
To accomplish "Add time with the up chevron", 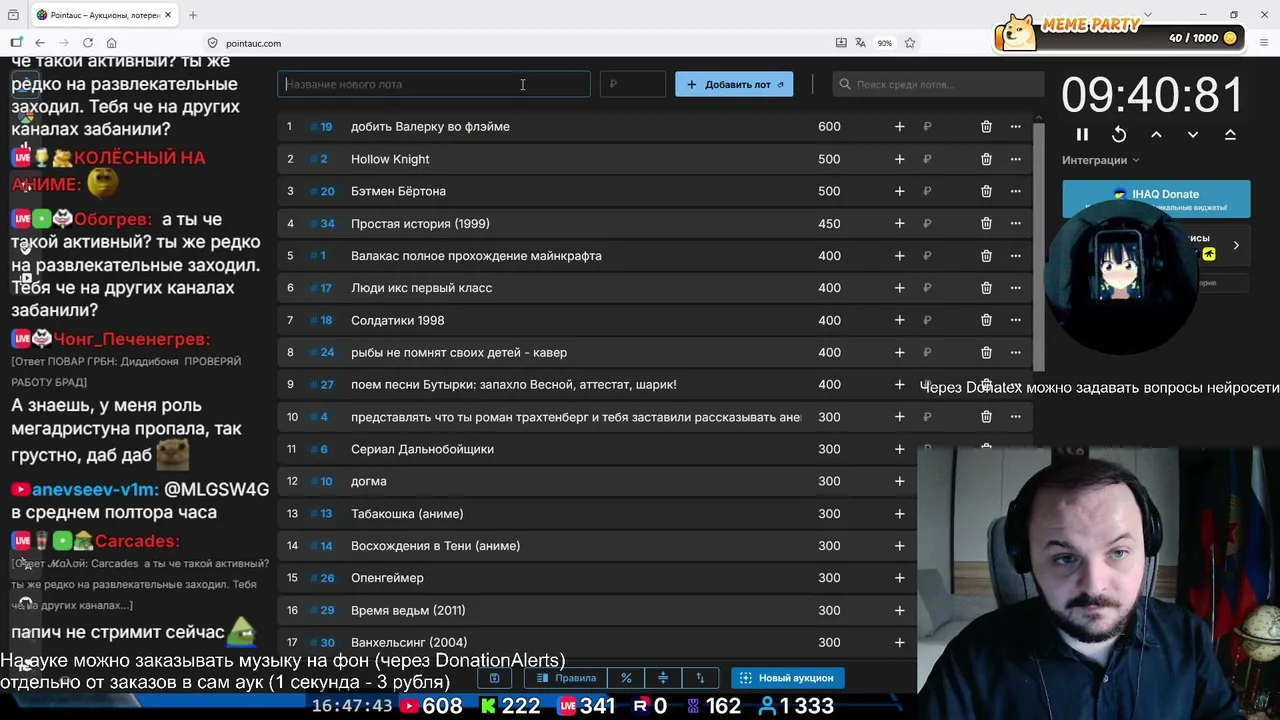I will 1156,134.
